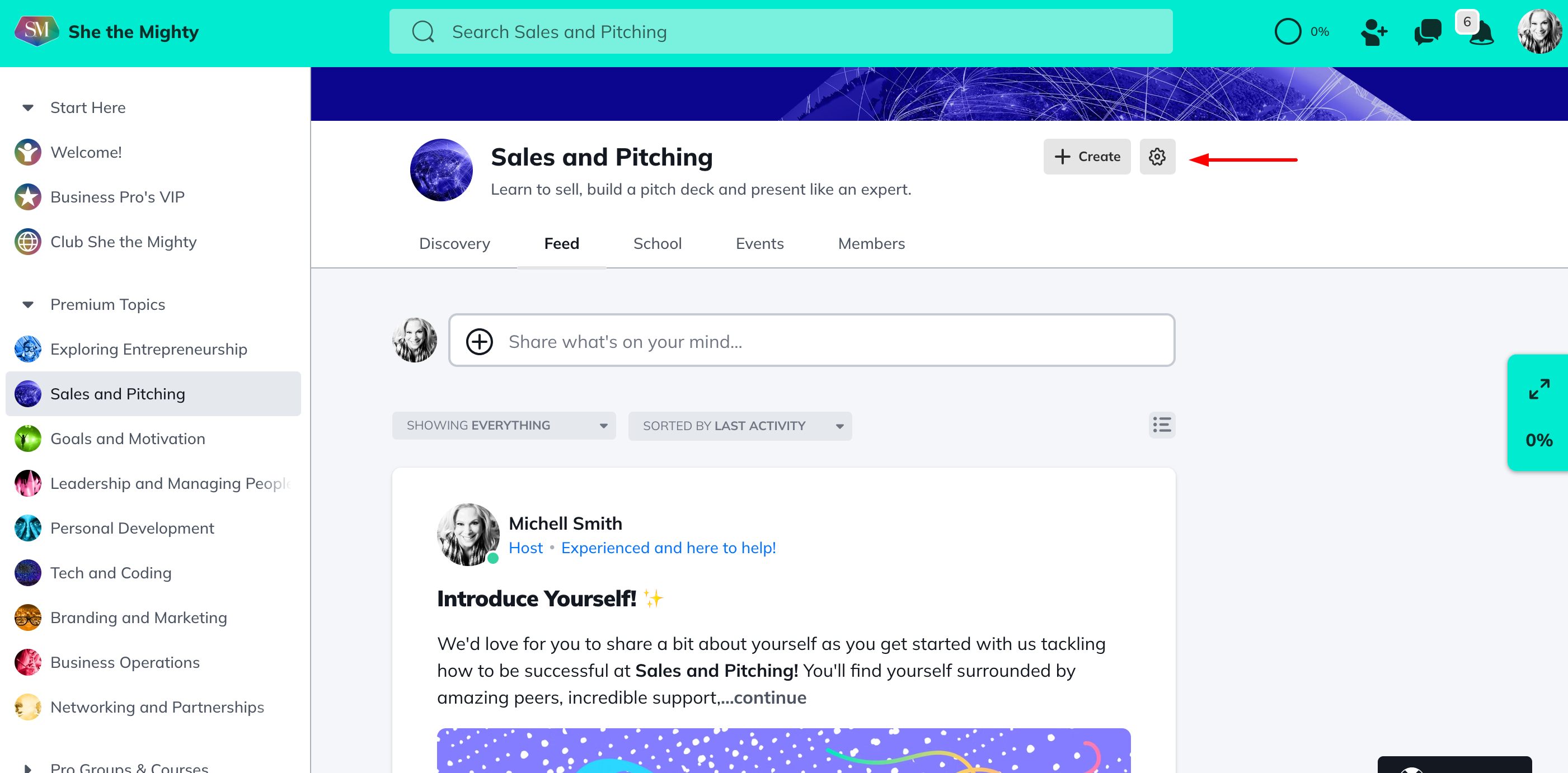Open the Showing Everything filter dropdown

point(504,426)
